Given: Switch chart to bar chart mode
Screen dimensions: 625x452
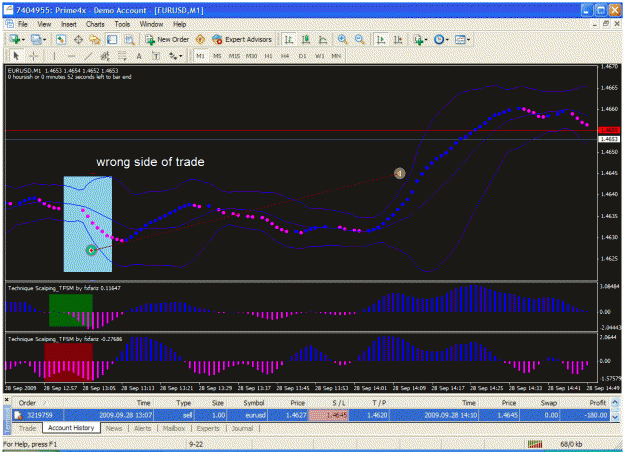Looking at the screenshot, I should click(289, 39).
